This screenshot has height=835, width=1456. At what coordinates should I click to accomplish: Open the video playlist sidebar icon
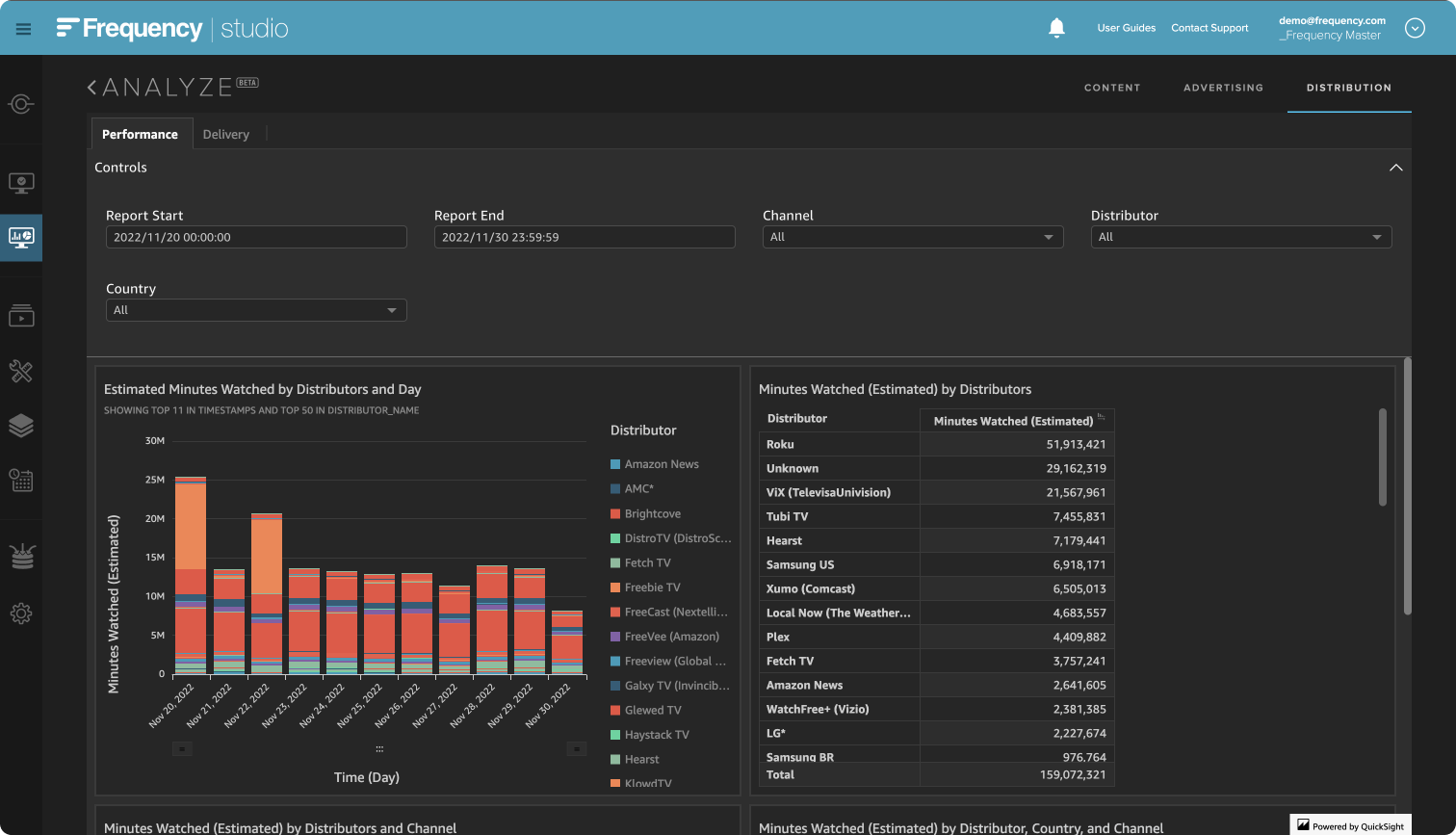click(21, 315)
